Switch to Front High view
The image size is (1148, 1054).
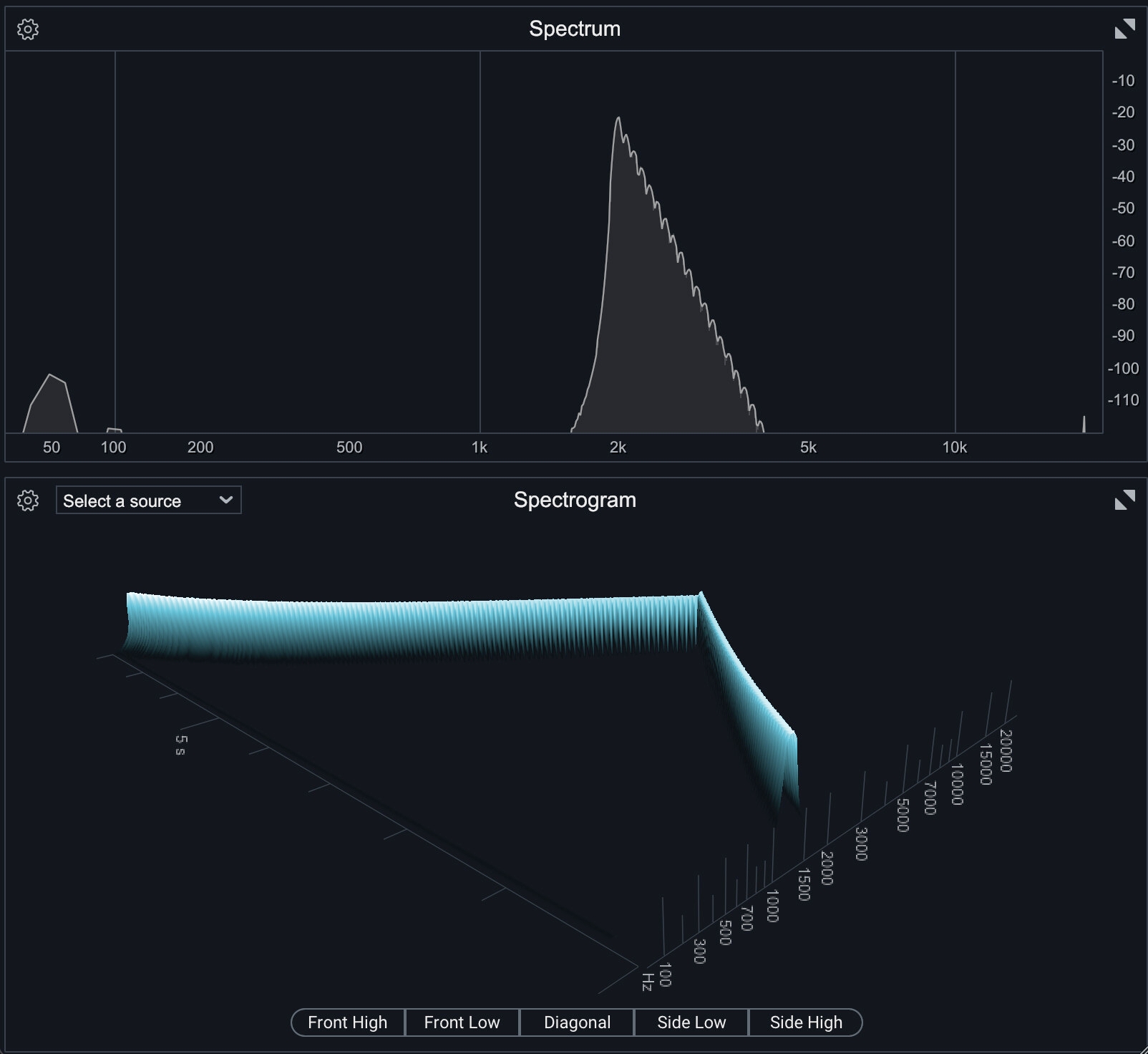click(348, 1022)
